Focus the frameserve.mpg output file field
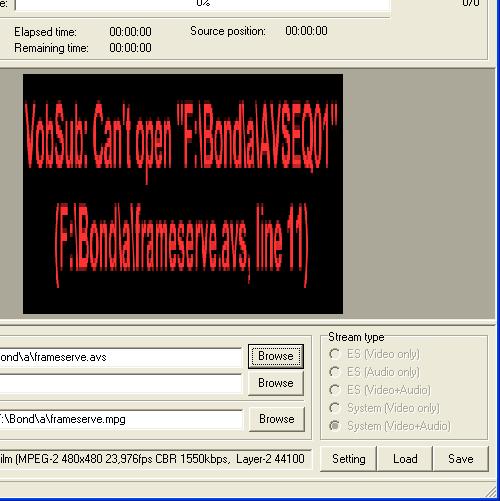 121,419
